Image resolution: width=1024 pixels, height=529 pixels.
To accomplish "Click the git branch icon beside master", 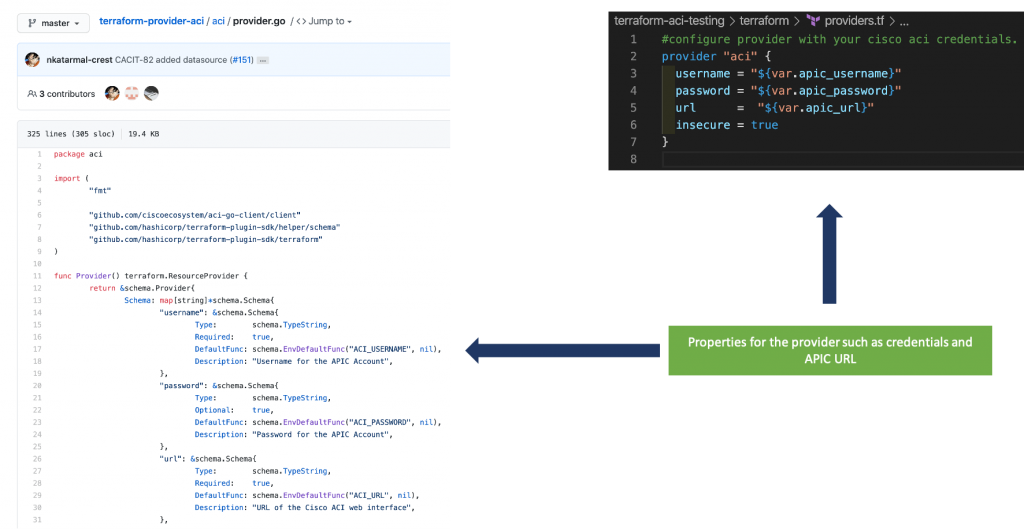I will tap(33, 22).
